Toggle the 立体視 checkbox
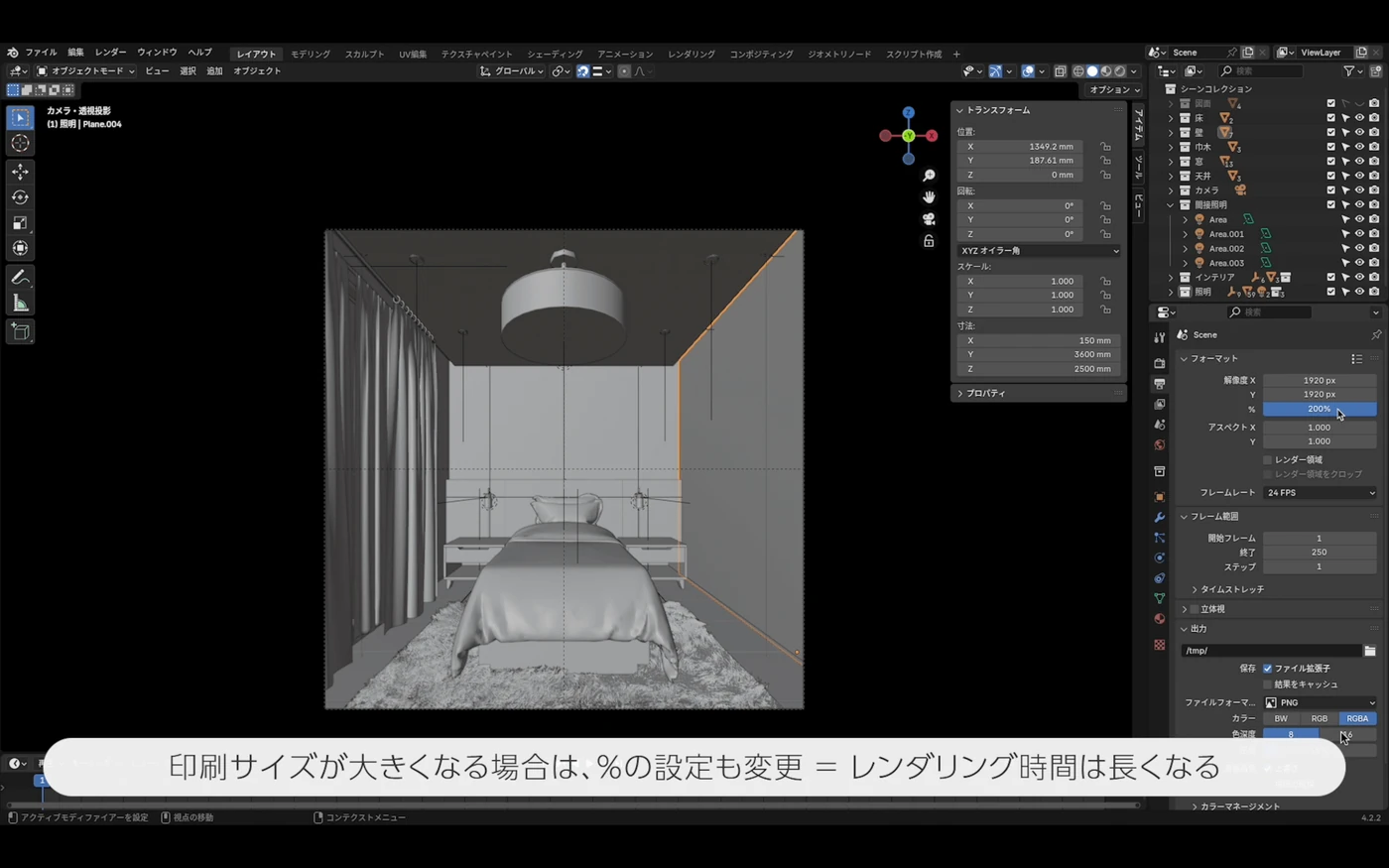 tap(1195, 609)
